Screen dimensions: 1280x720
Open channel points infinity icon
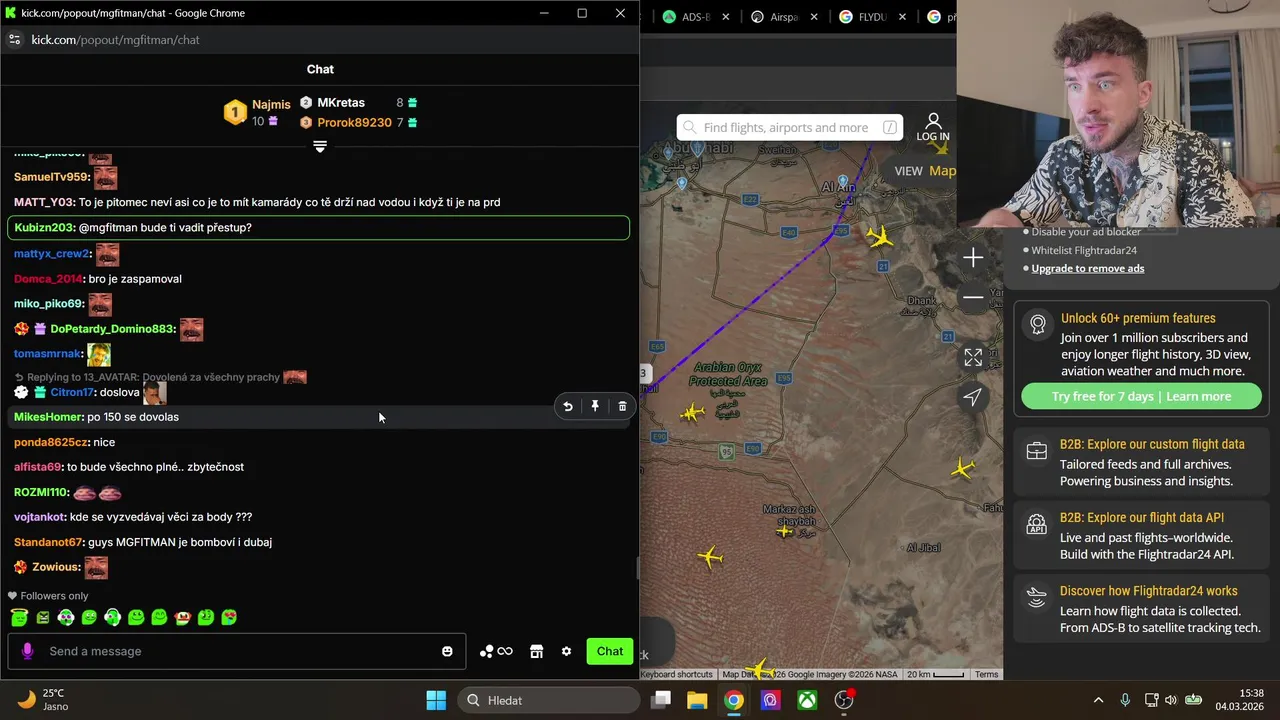click(497, 651)
